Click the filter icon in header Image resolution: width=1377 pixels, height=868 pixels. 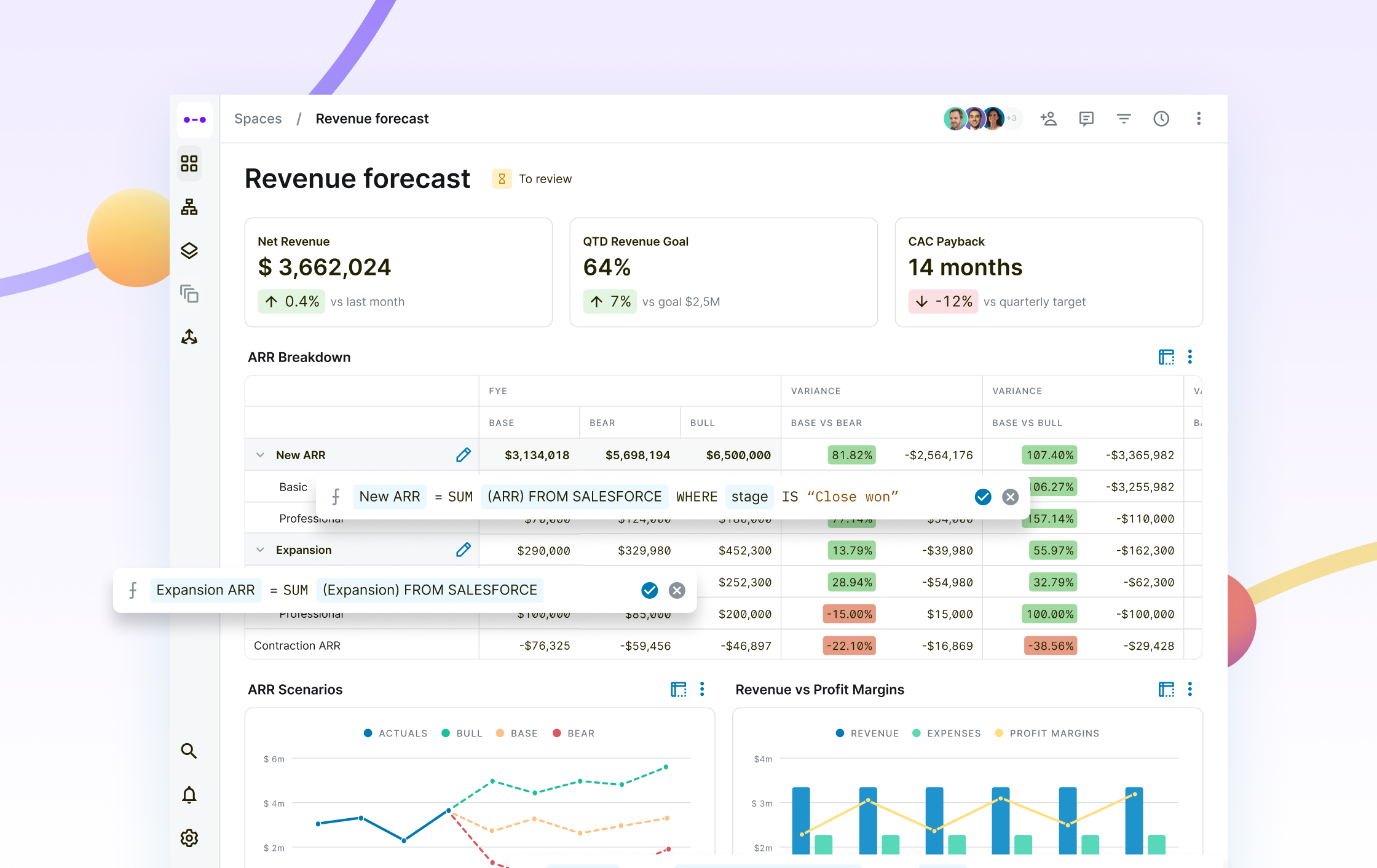(1124, 119)
